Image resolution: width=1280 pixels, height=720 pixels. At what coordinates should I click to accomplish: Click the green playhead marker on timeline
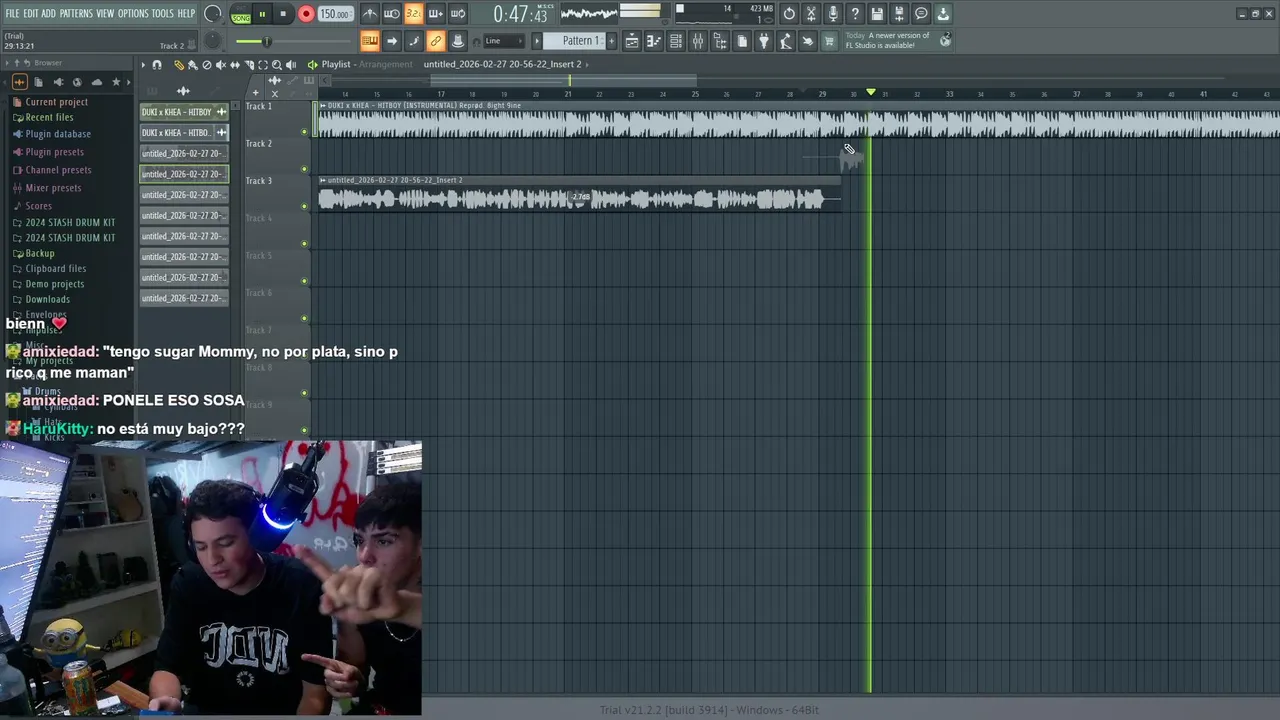point(871,93)
